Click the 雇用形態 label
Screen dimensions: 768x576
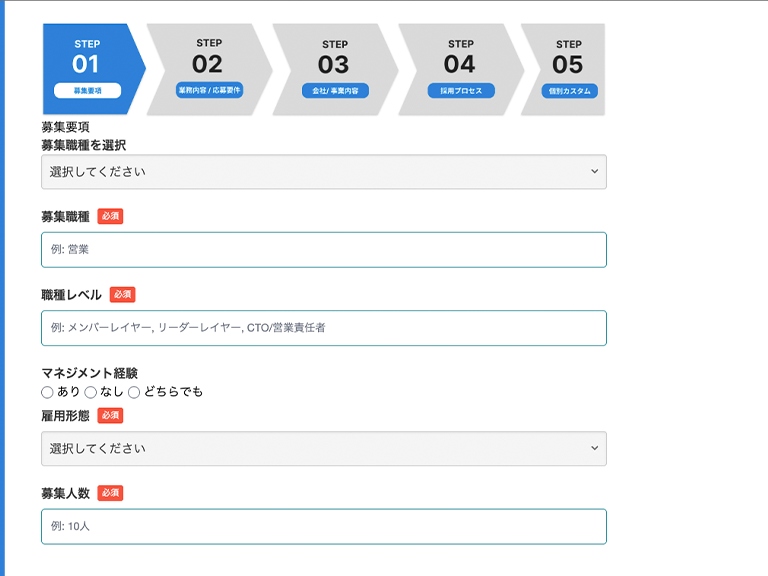(x=66, y=416)
